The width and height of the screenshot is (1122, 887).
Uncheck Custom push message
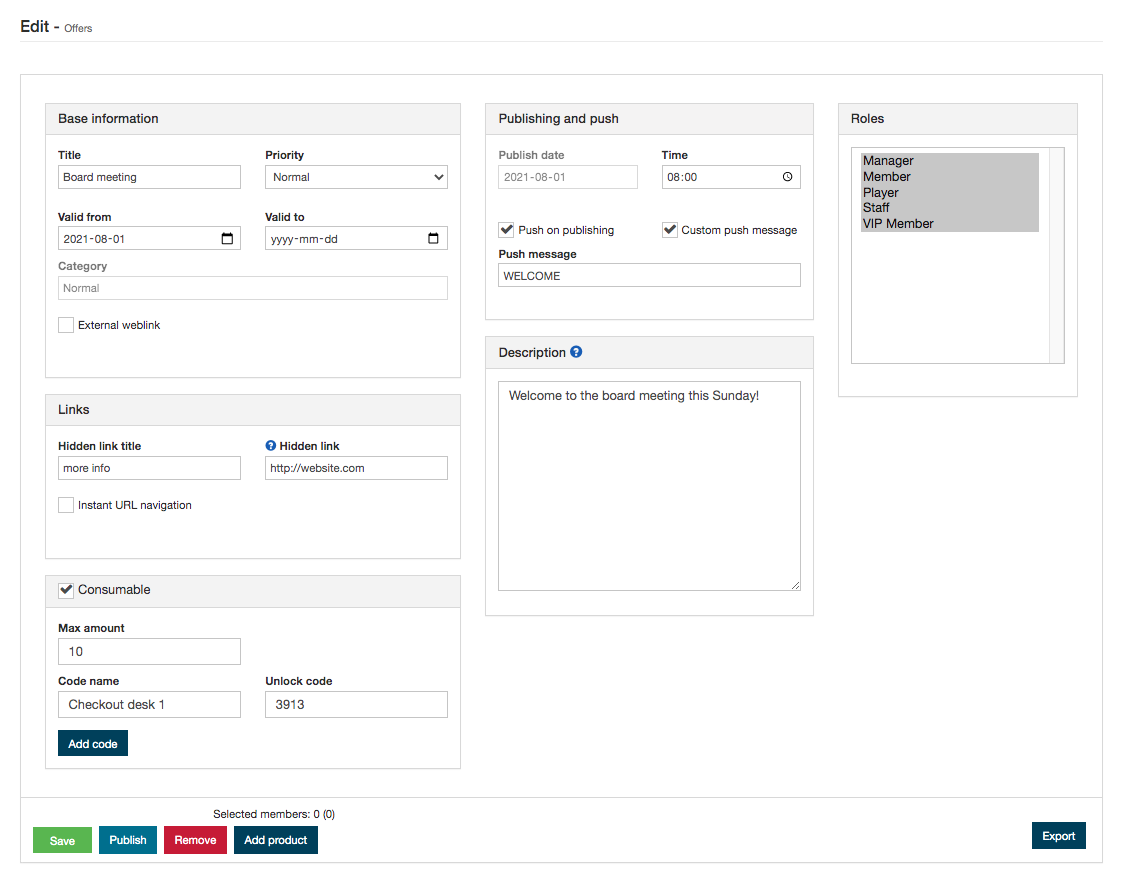(x=670, y=230)
